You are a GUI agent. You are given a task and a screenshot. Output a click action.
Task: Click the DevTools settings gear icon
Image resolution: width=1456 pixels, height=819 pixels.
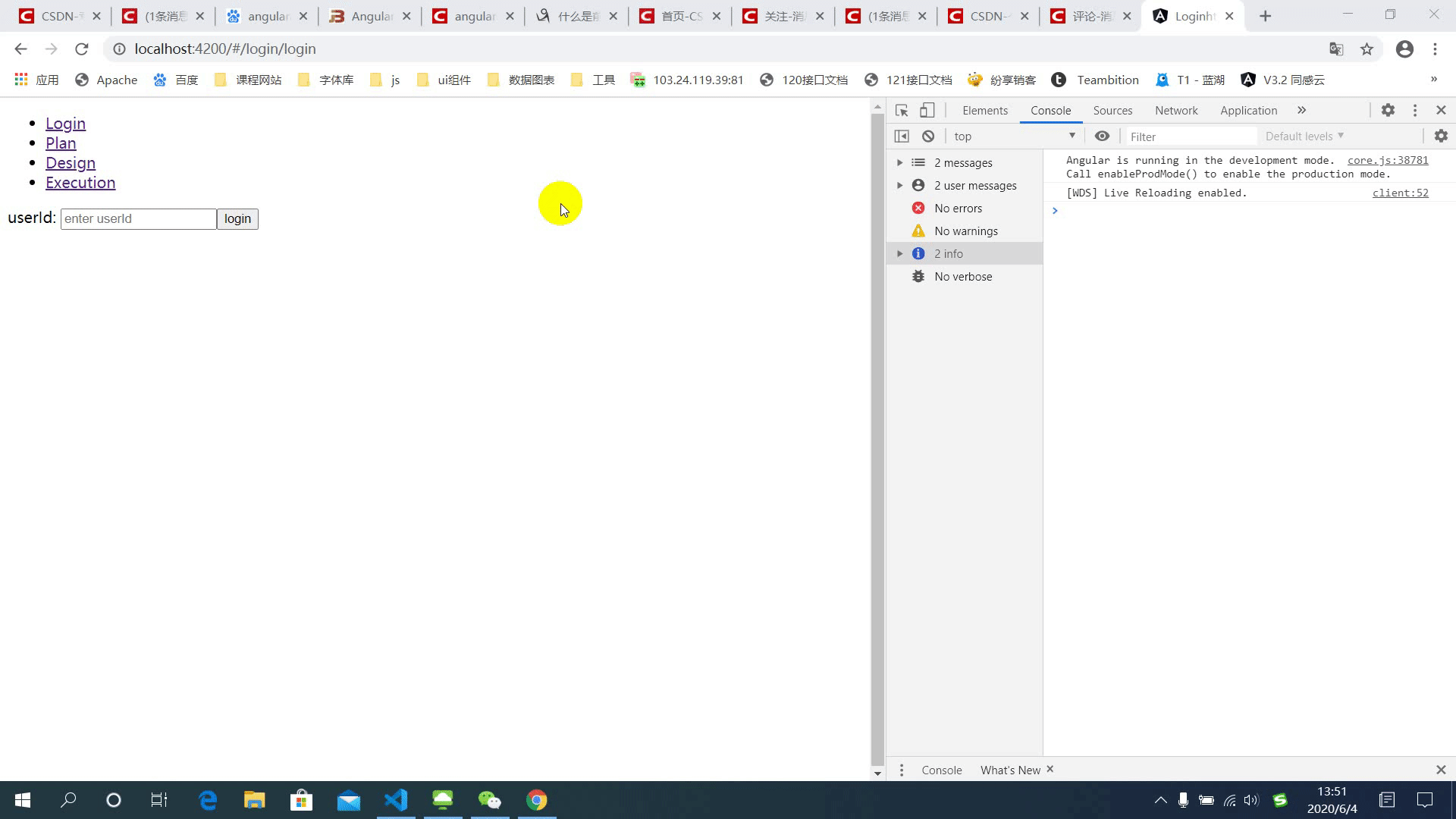click(1389, 110)
